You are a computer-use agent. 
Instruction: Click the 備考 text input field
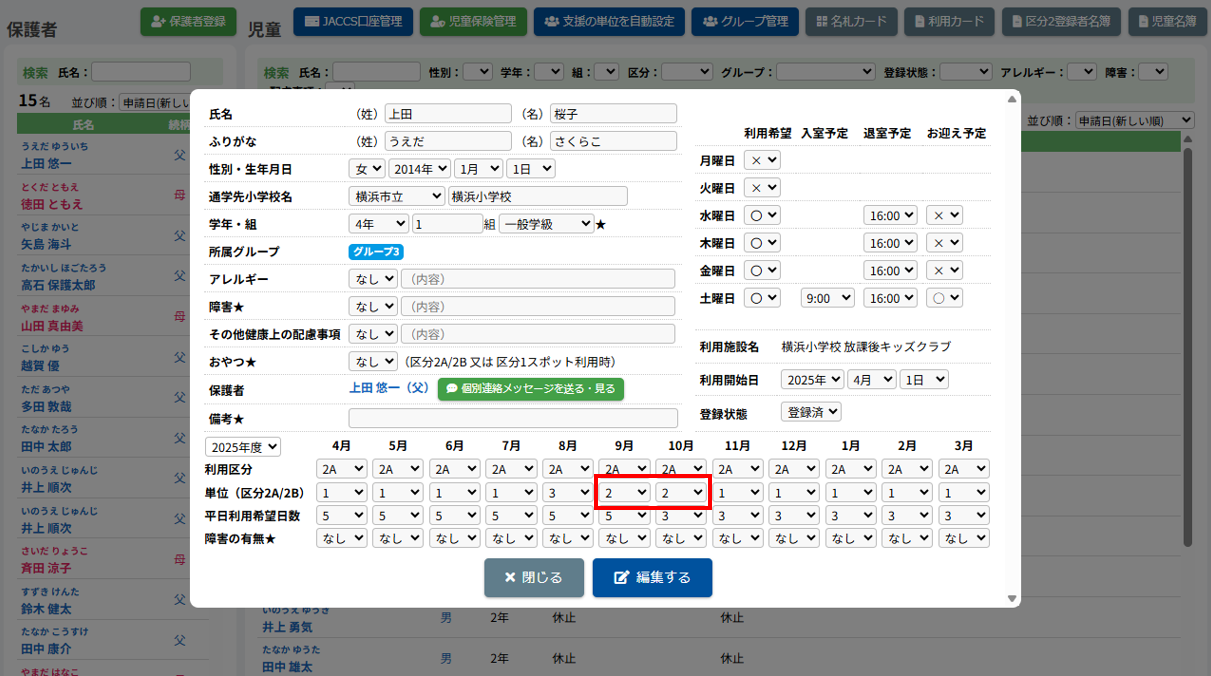[x=512, y=418]
